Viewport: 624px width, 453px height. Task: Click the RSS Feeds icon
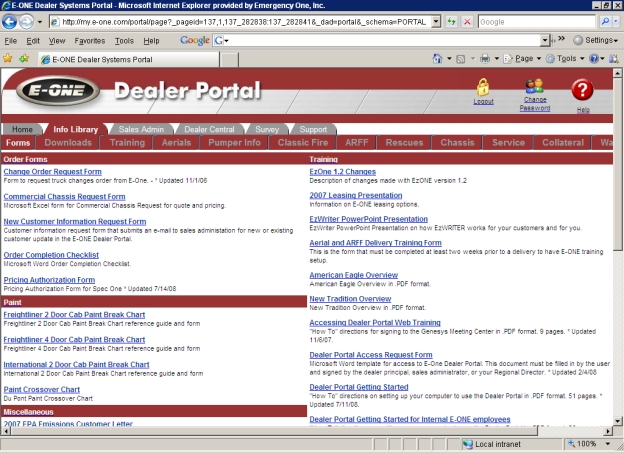coord(461,59)
